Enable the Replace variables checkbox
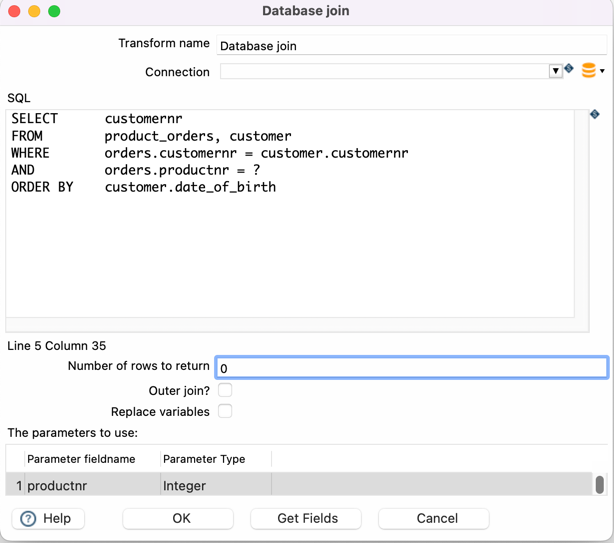This screenshot has height=543, width=614. click(x=225, y=411)
